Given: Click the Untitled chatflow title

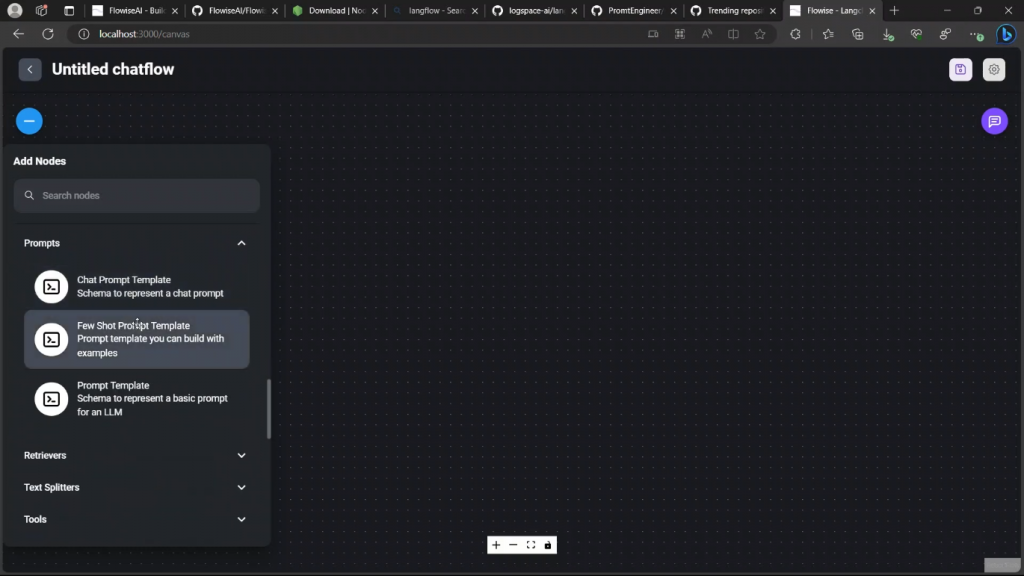Looking at the screenshot, I should click(113, 69).
